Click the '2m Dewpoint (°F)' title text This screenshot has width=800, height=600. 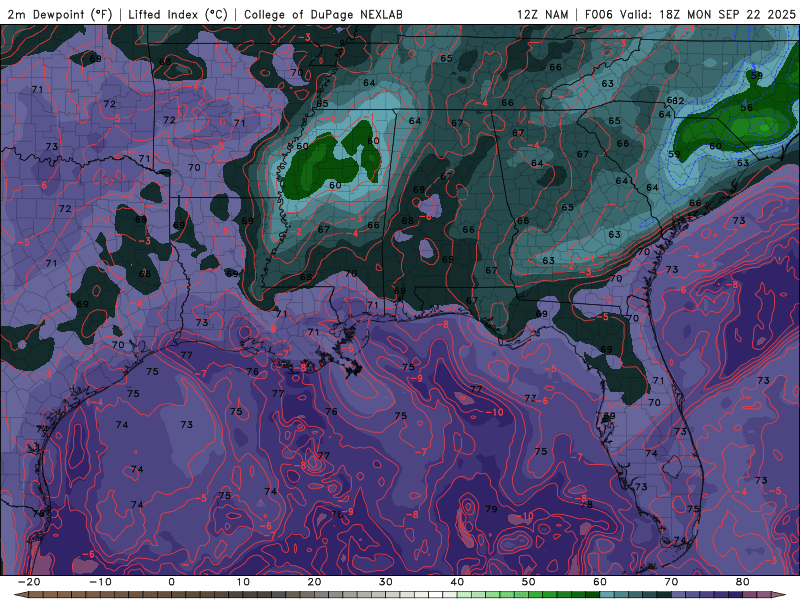click(60, 14)
